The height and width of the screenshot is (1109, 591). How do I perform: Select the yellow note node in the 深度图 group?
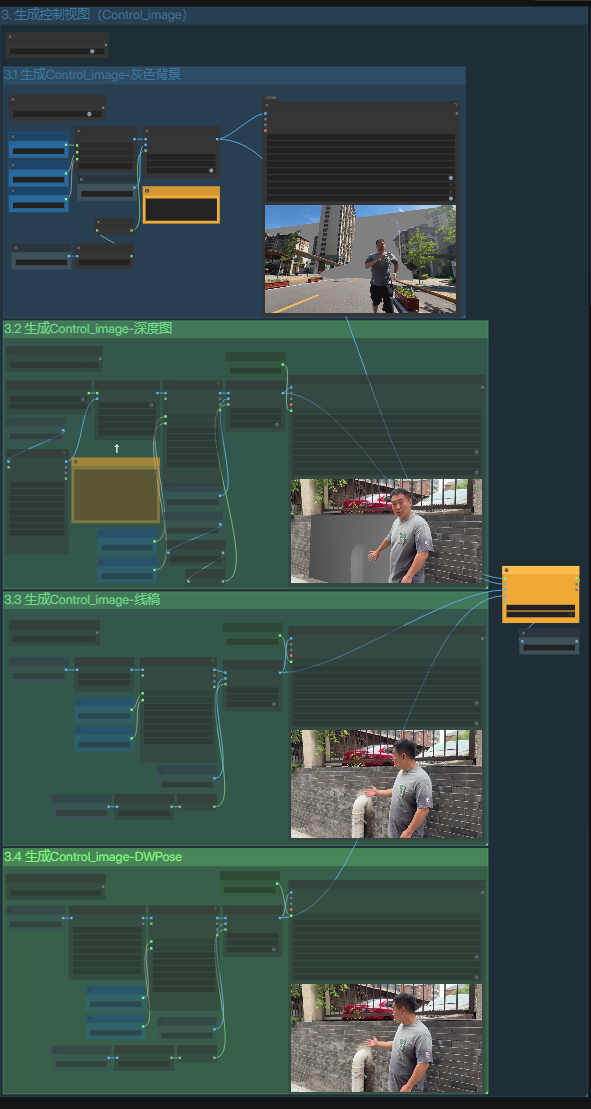pyautogui.click(x=116, y=490)
